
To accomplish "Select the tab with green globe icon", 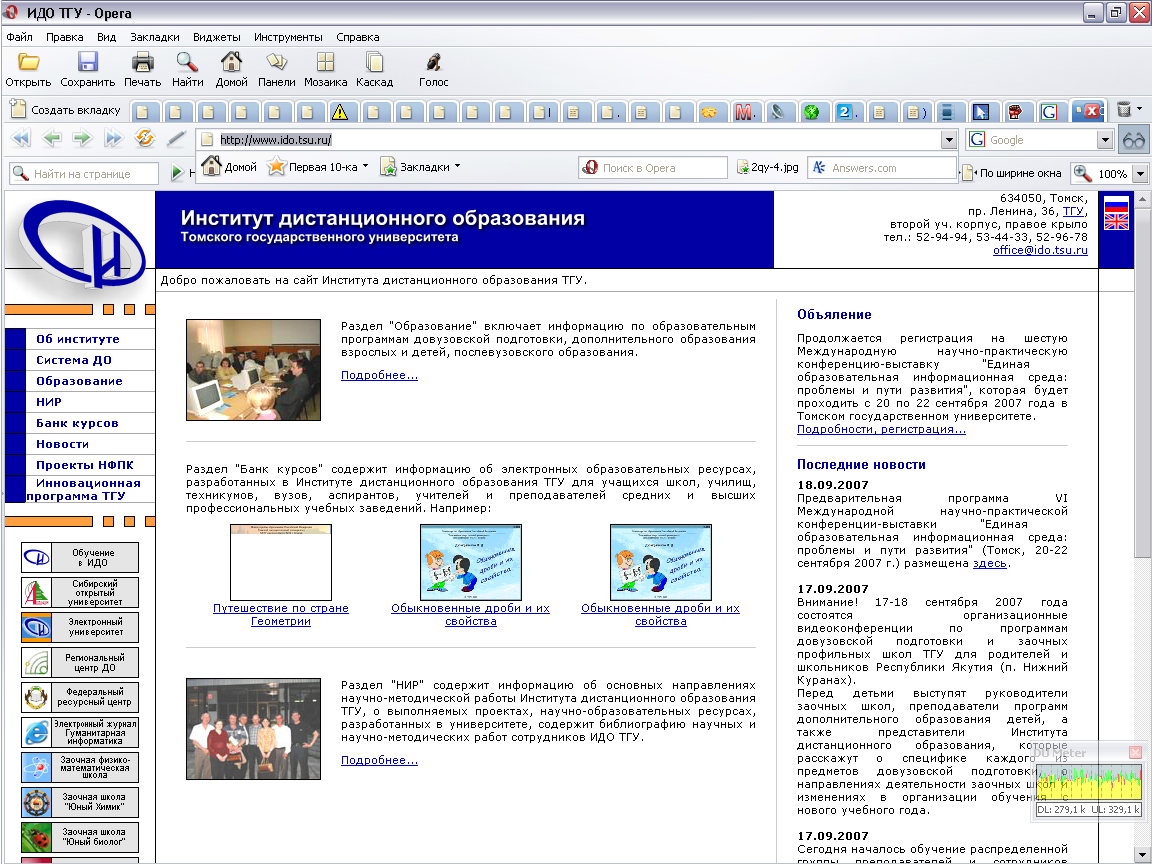I will click(x=811, y=112).
